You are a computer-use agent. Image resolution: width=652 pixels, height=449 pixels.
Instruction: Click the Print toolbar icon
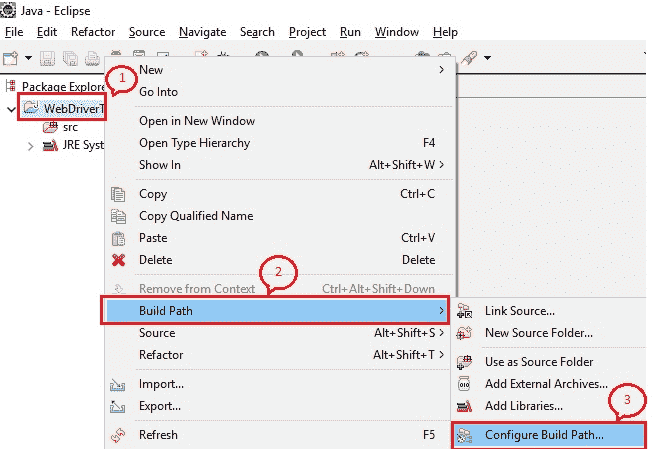(92, 58)
